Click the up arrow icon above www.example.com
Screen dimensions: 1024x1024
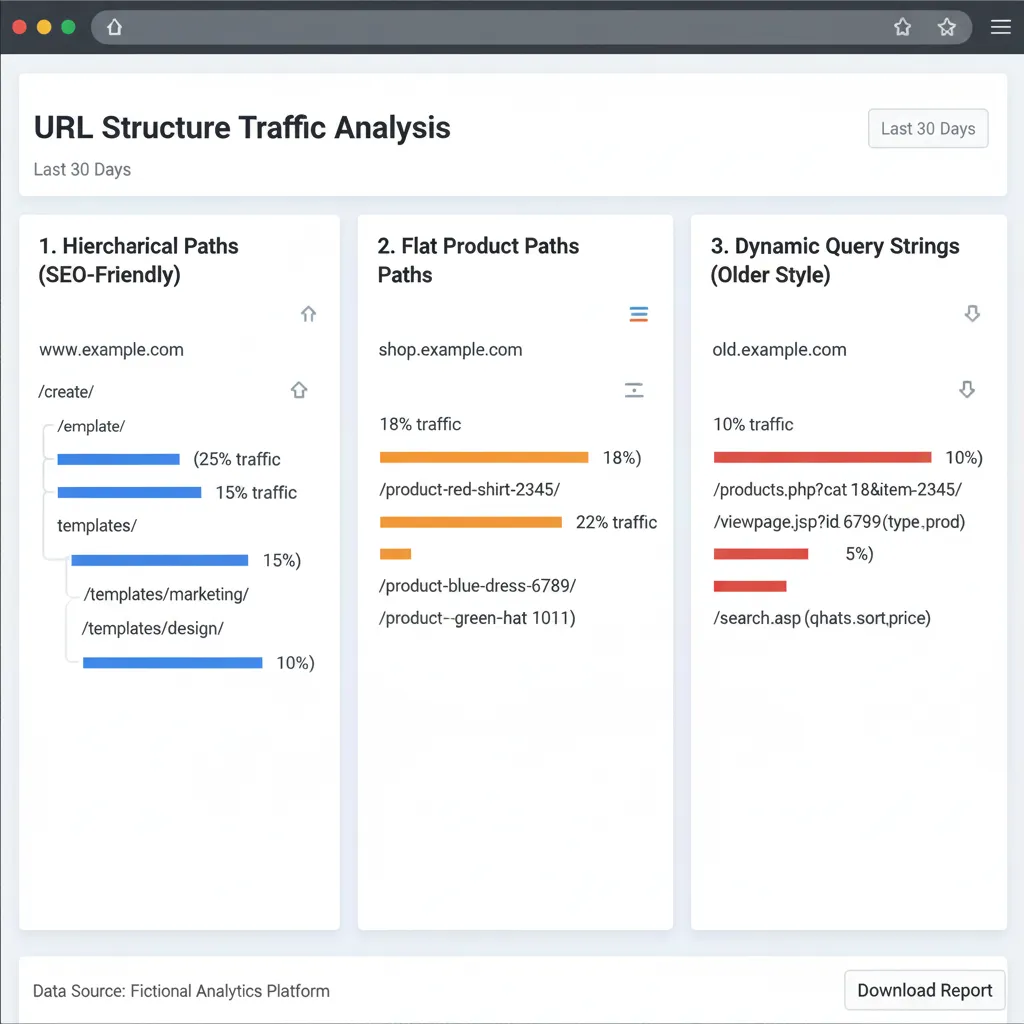(308, 314)
